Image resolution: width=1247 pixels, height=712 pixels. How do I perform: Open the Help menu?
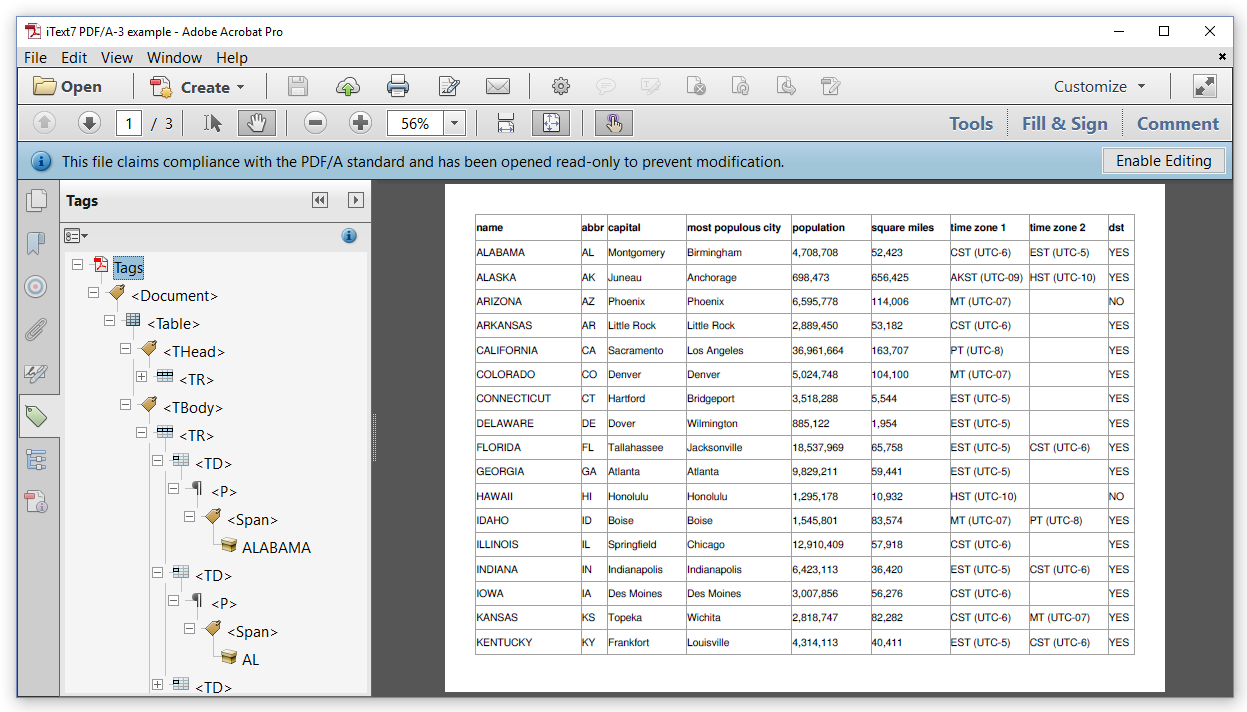click(x=232, y=58)
